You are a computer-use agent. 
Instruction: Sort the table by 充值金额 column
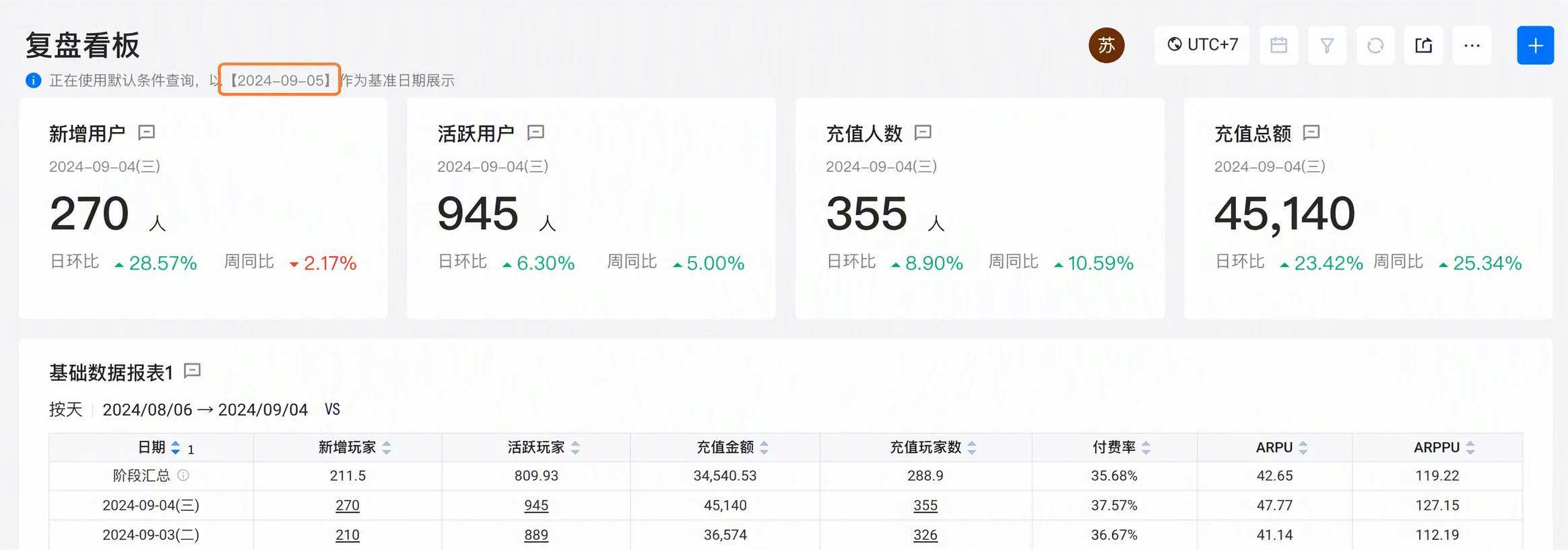764,448
